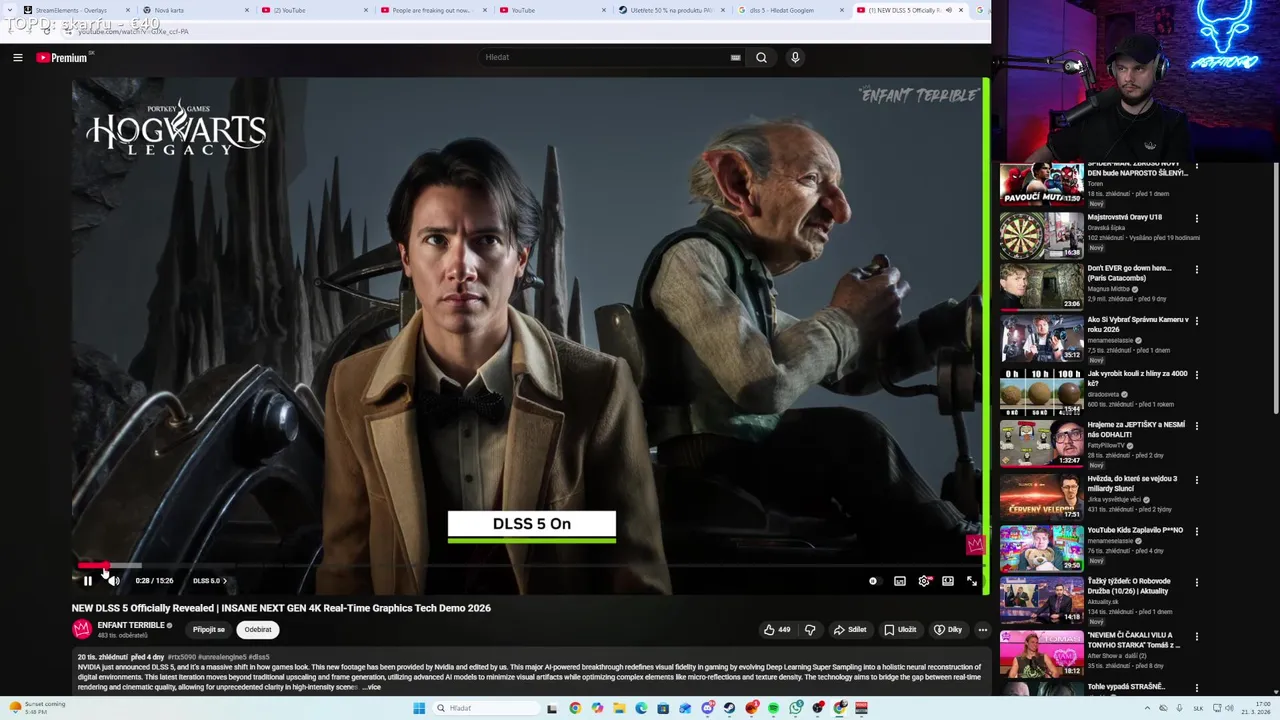Dislike the video with thumbs down

(810, 630)
